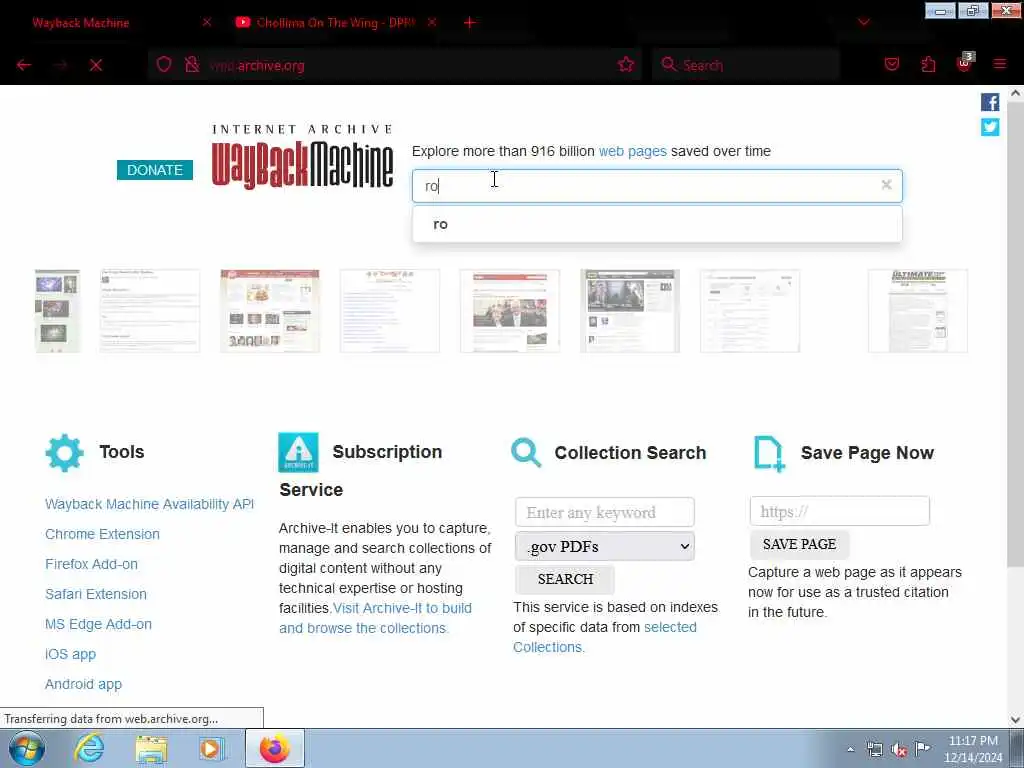The height and width of the screenshot is (768, 1024).
Task: Click the Wayback Machine logo
Action: click(x=302, y=158)
